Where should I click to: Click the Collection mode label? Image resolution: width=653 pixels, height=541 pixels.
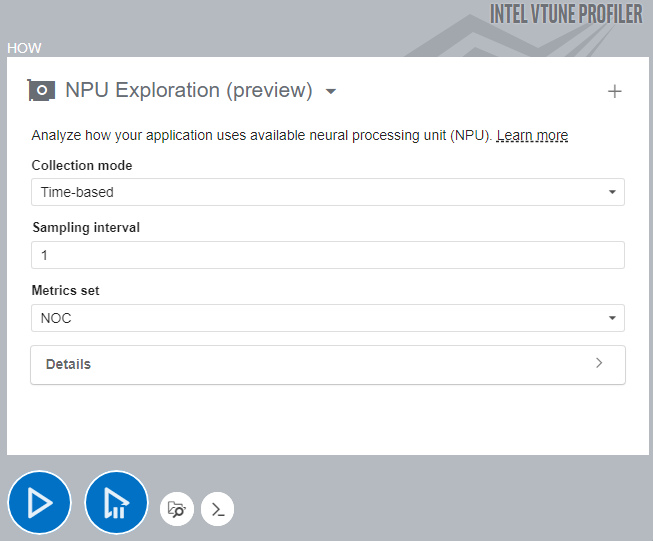(82, 165)
